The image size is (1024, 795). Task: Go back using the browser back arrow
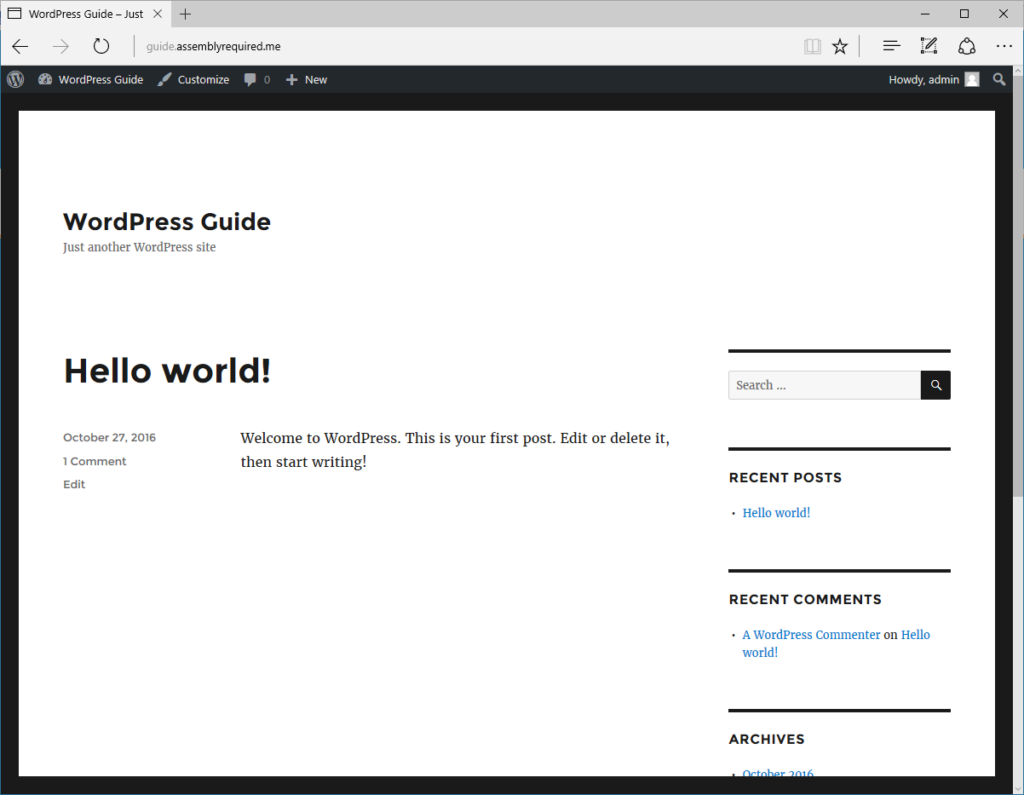click(x=20, y=46)
